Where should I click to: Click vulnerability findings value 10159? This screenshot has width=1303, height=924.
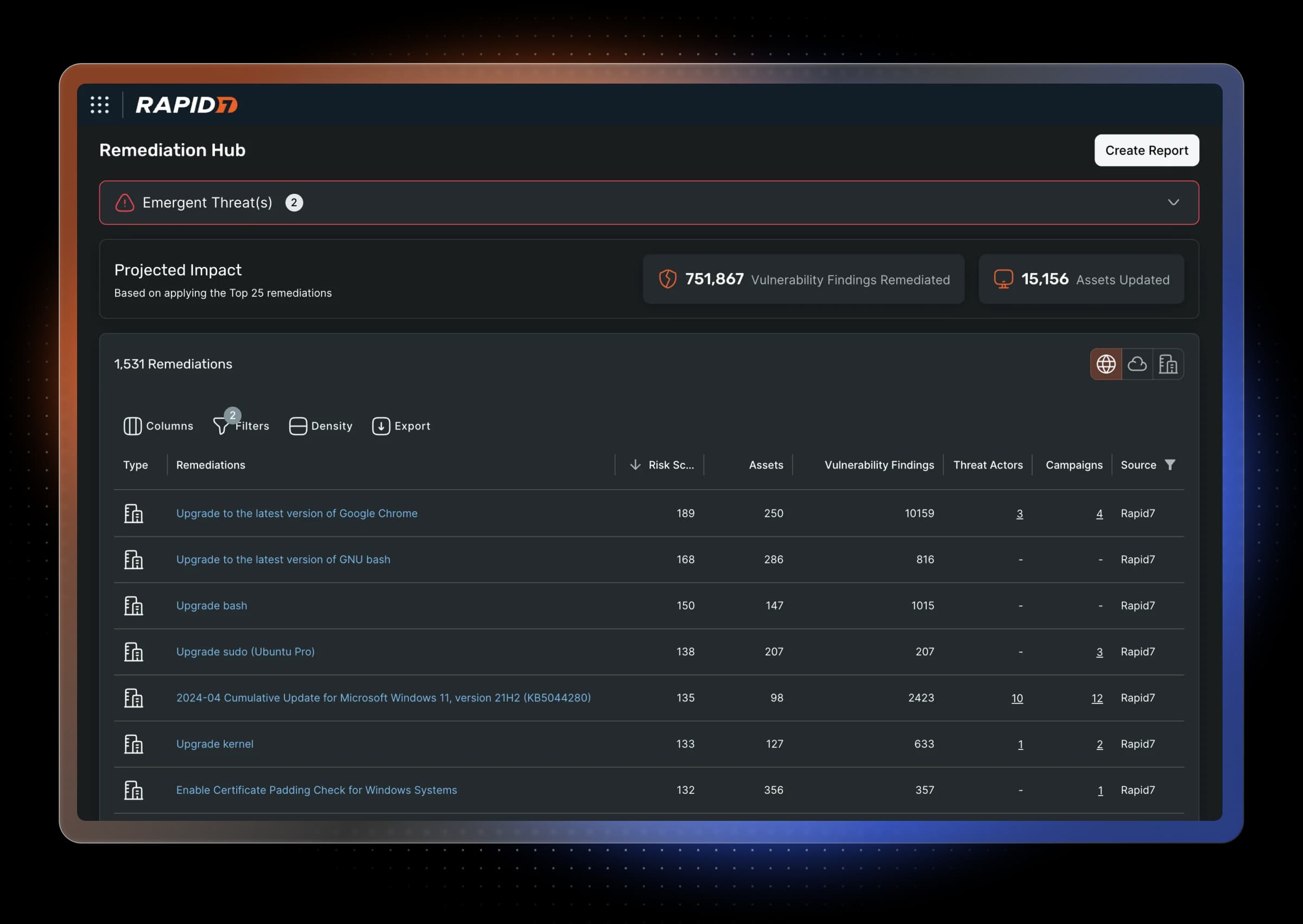click(x=919, y=513)
